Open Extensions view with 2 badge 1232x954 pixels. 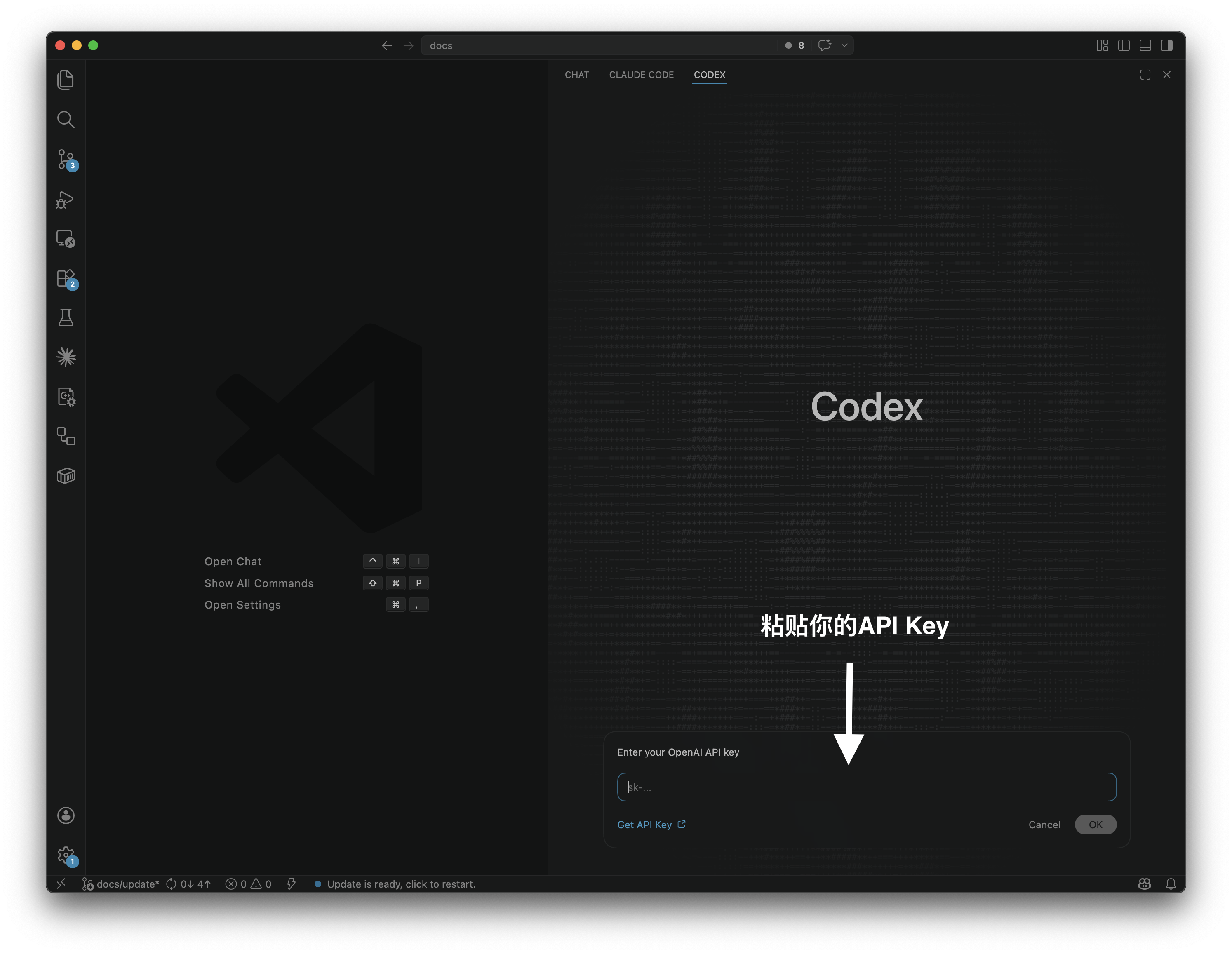(66, 279)
